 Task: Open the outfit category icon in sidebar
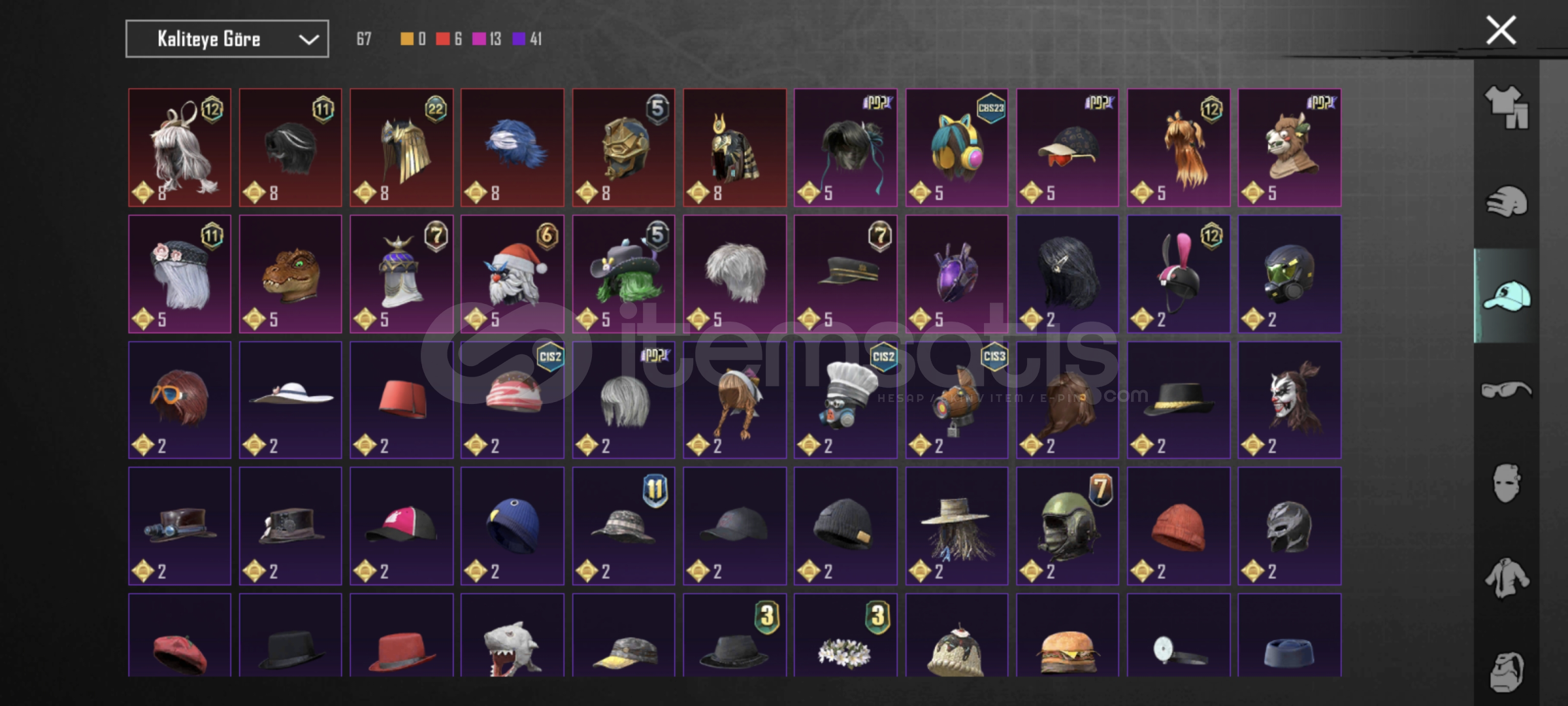1507,107
